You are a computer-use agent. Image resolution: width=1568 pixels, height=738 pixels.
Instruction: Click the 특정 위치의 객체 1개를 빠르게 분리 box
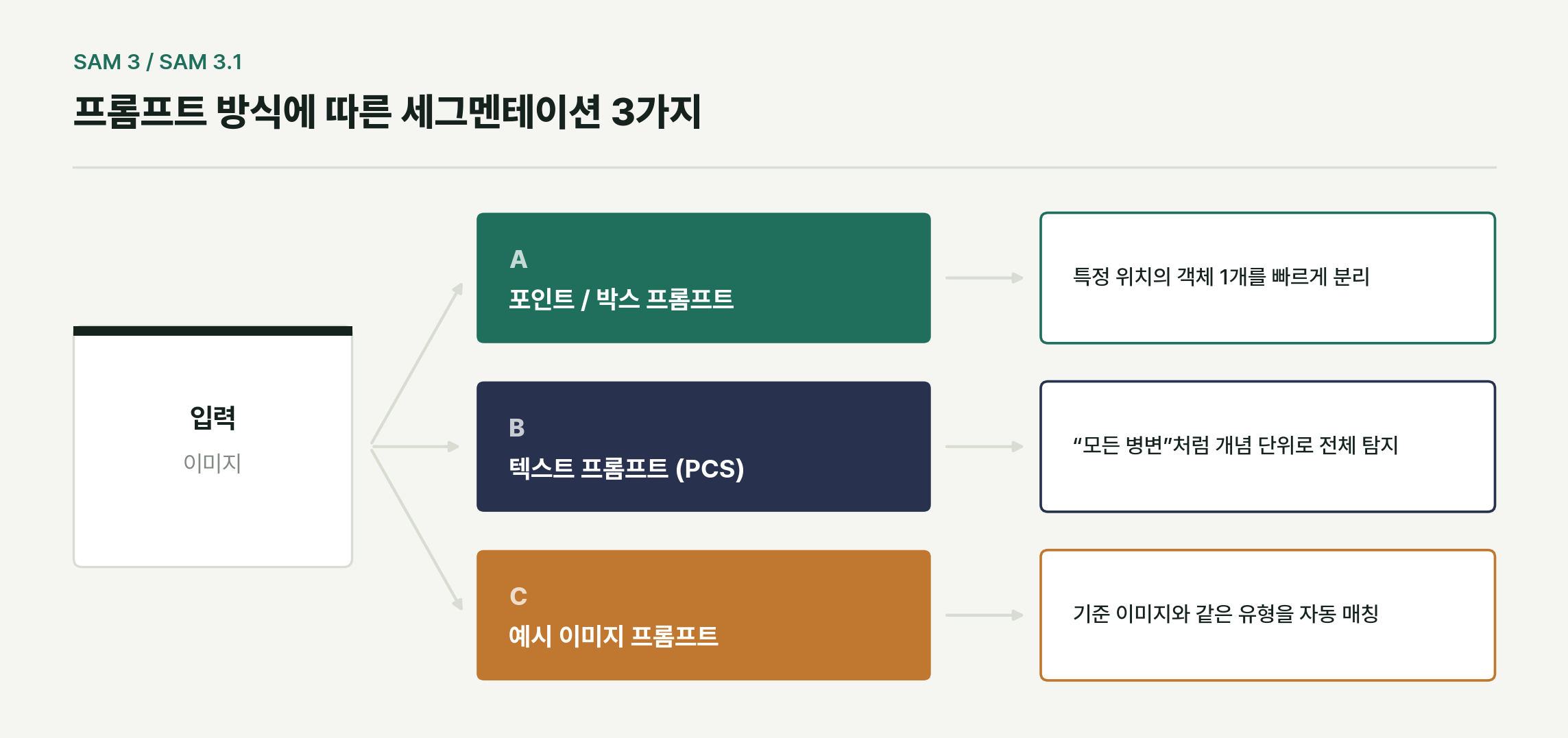[1268, 278]
